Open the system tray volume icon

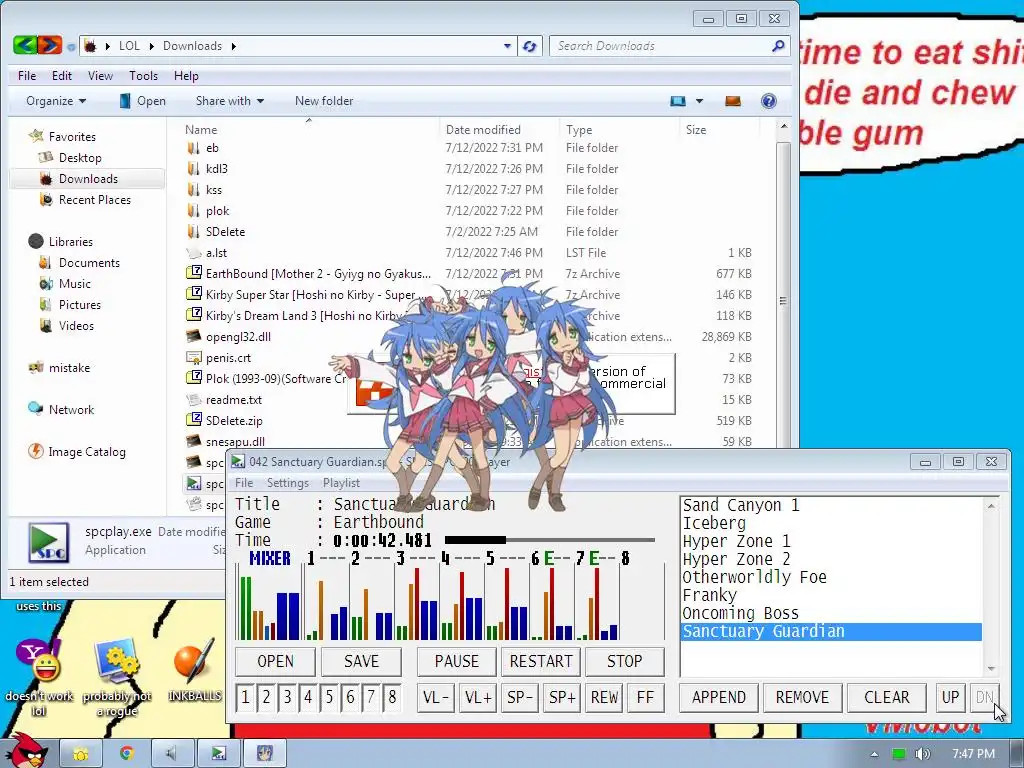click(x=922, y=754)
